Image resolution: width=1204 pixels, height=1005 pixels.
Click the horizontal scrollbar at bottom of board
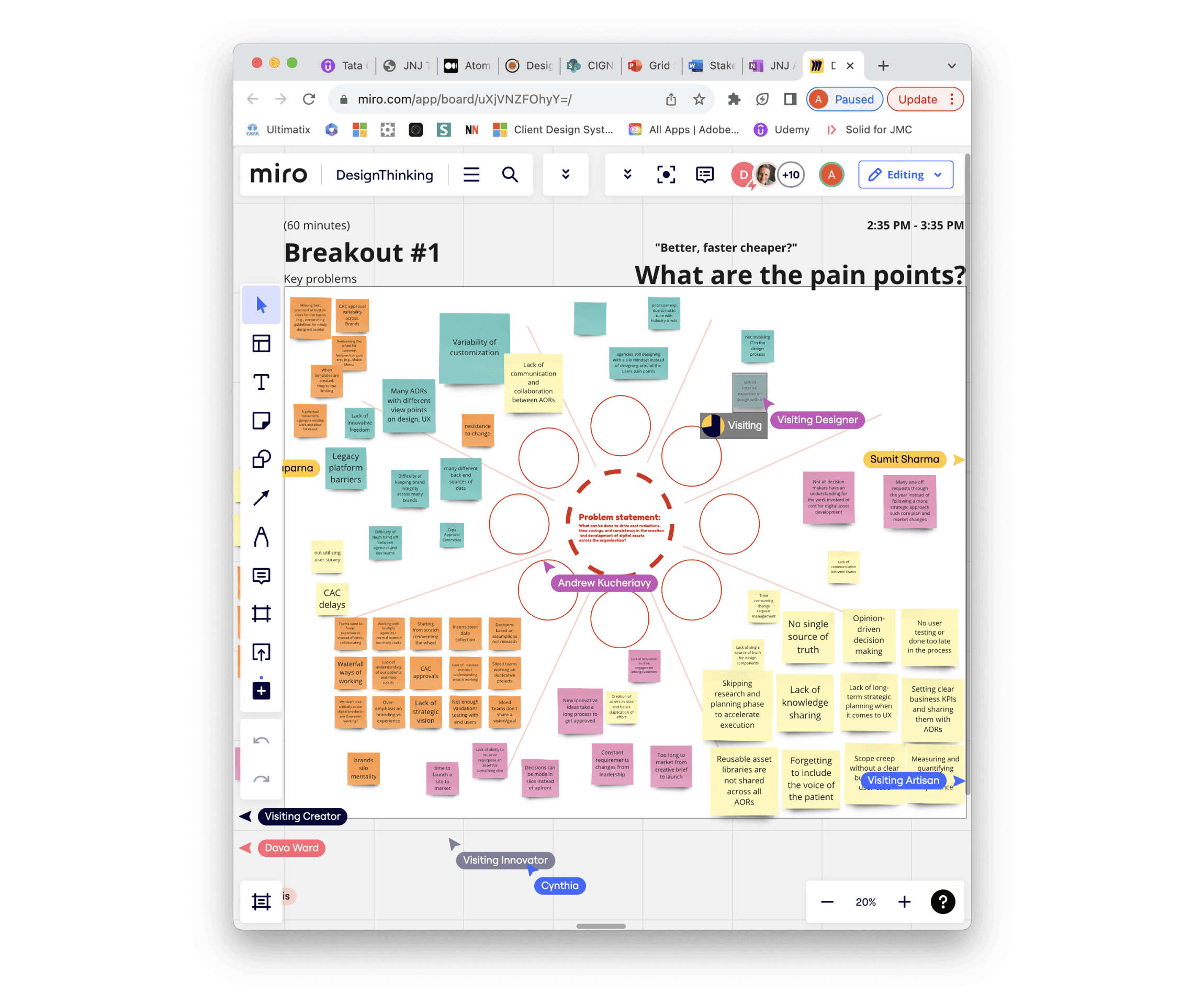point(601,926)
